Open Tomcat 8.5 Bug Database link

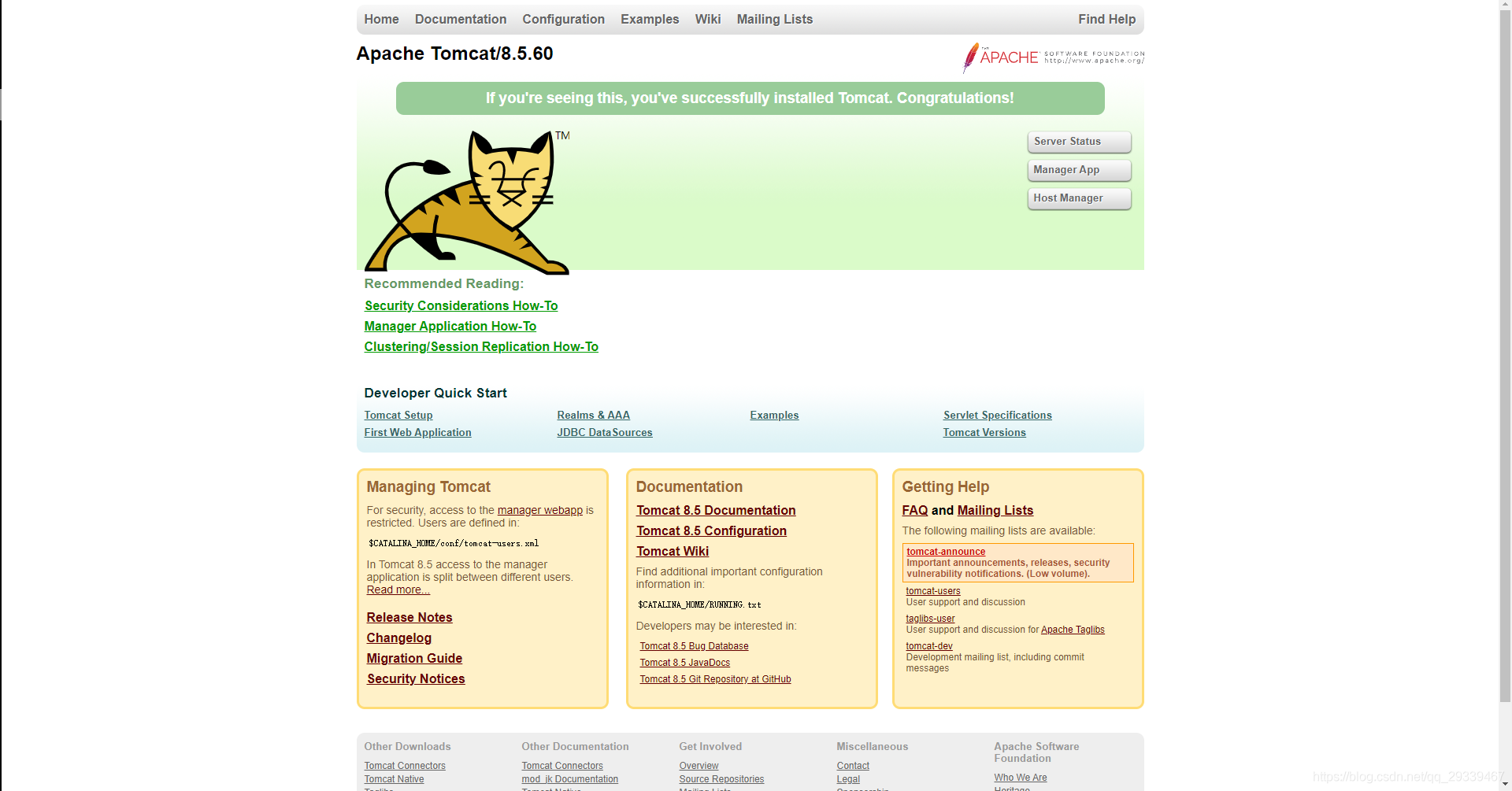coord(694,646)
